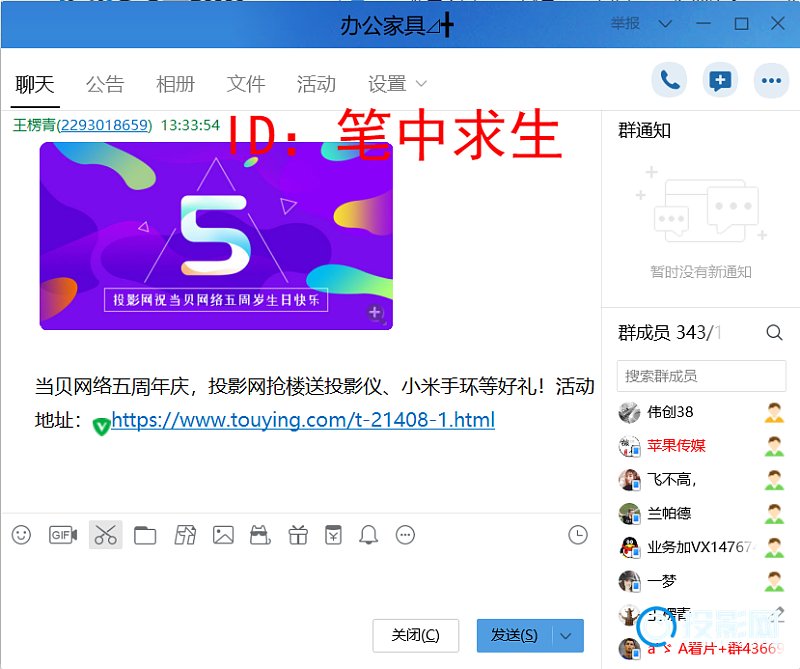Click the 暂时没有新通知 text
This screenshot has height=669, width=800.
click(x=701, y=272)
